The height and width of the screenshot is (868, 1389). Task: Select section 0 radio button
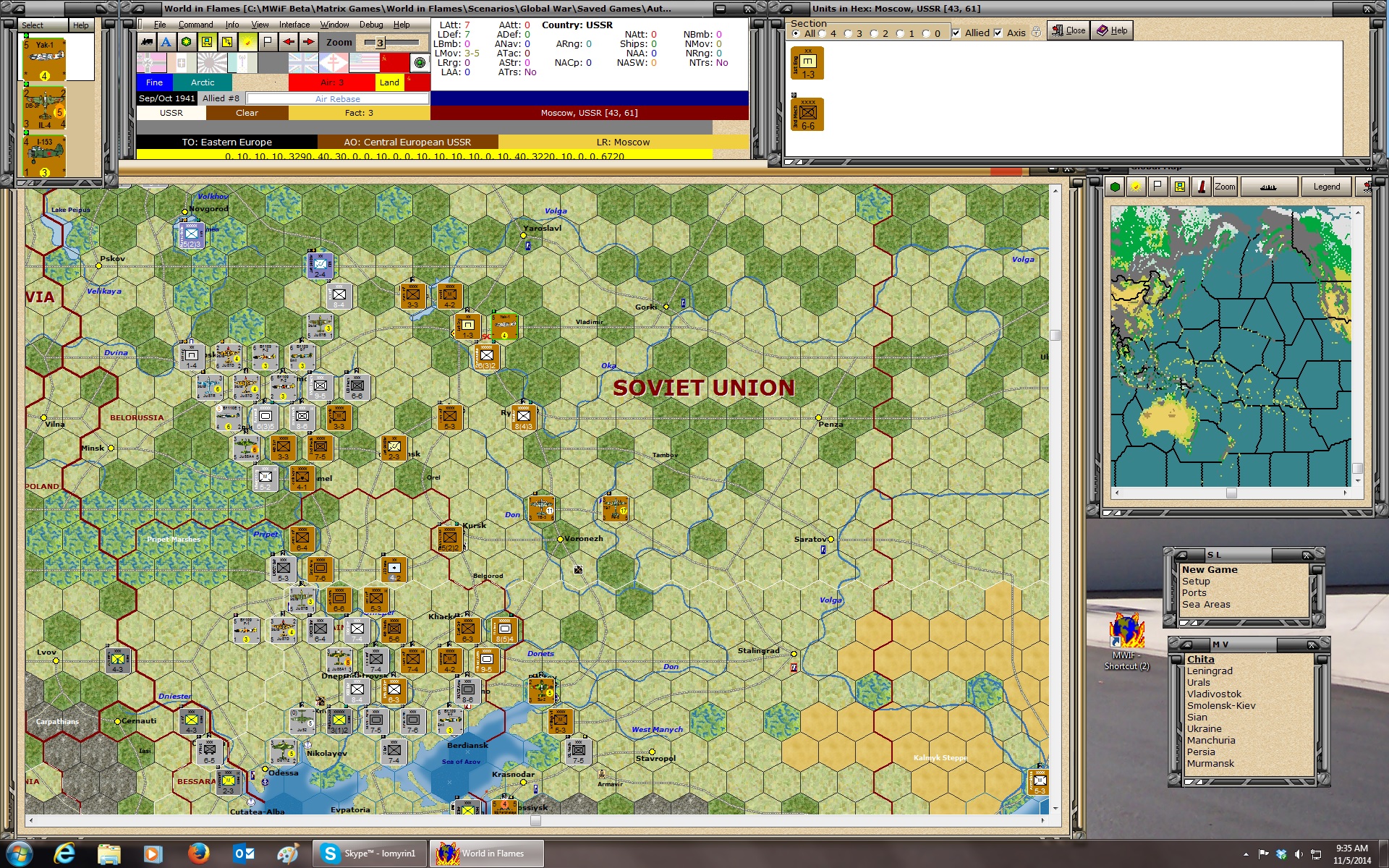tap(926, 33)
